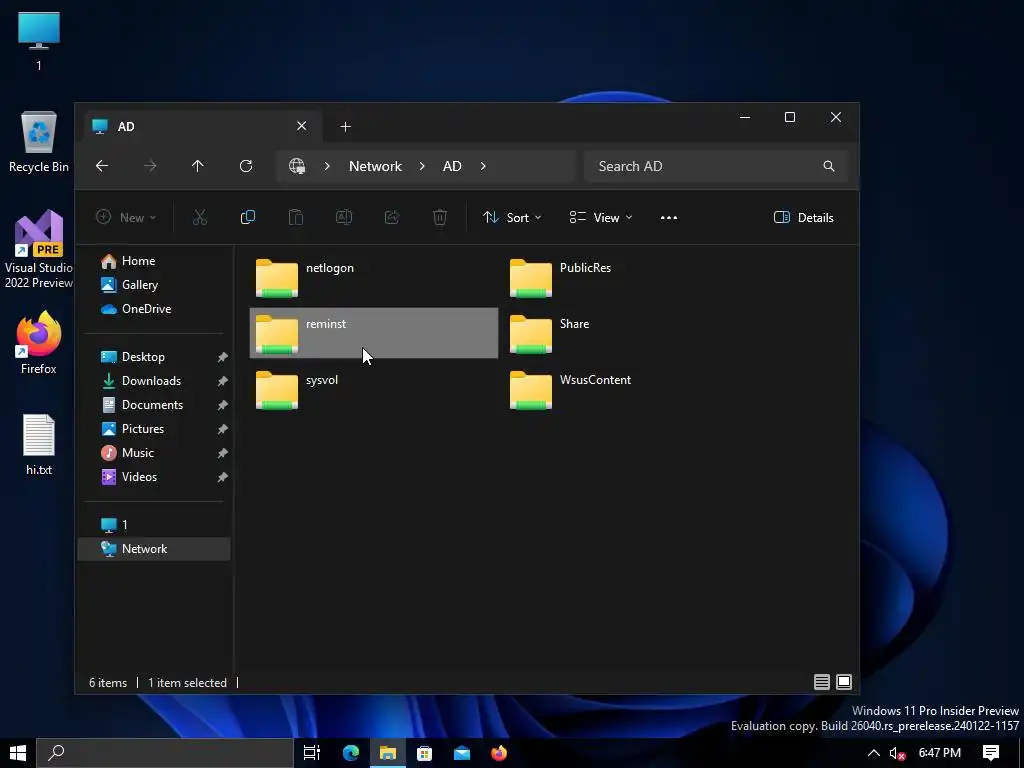Select hi.txt file on desktop
1024x768 pixels.
click(39, 445)
